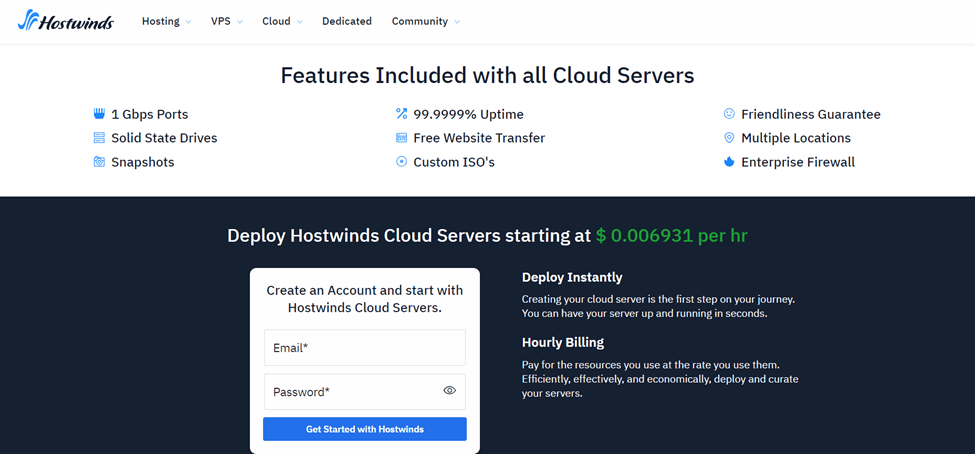Click the 1 Gbps Ports icon

click(x=99, y=114)
